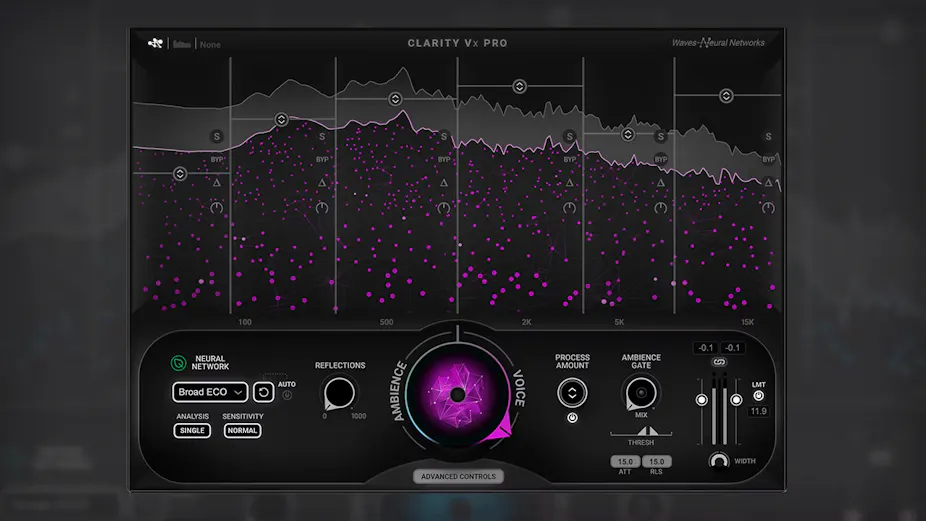Bypass the 500 Hz band with BYP
The height and width of the screenshot is (521, 926).
click(444, 159)
